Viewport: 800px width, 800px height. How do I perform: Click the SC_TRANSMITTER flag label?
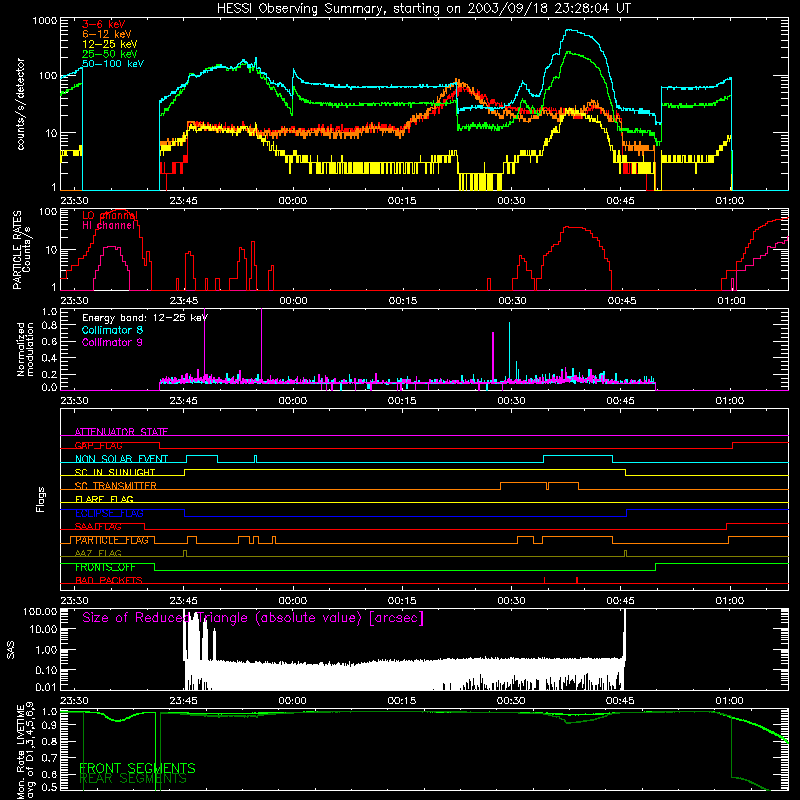[116, 486]
